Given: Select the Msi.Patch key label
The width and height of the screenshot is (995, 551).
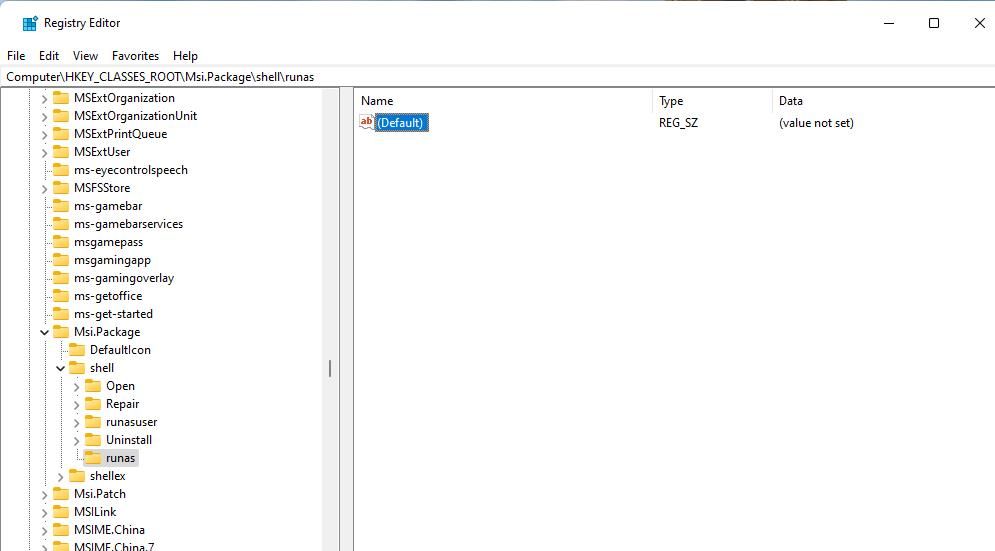Looking at the screenshot, I should (x=100, y=494).
